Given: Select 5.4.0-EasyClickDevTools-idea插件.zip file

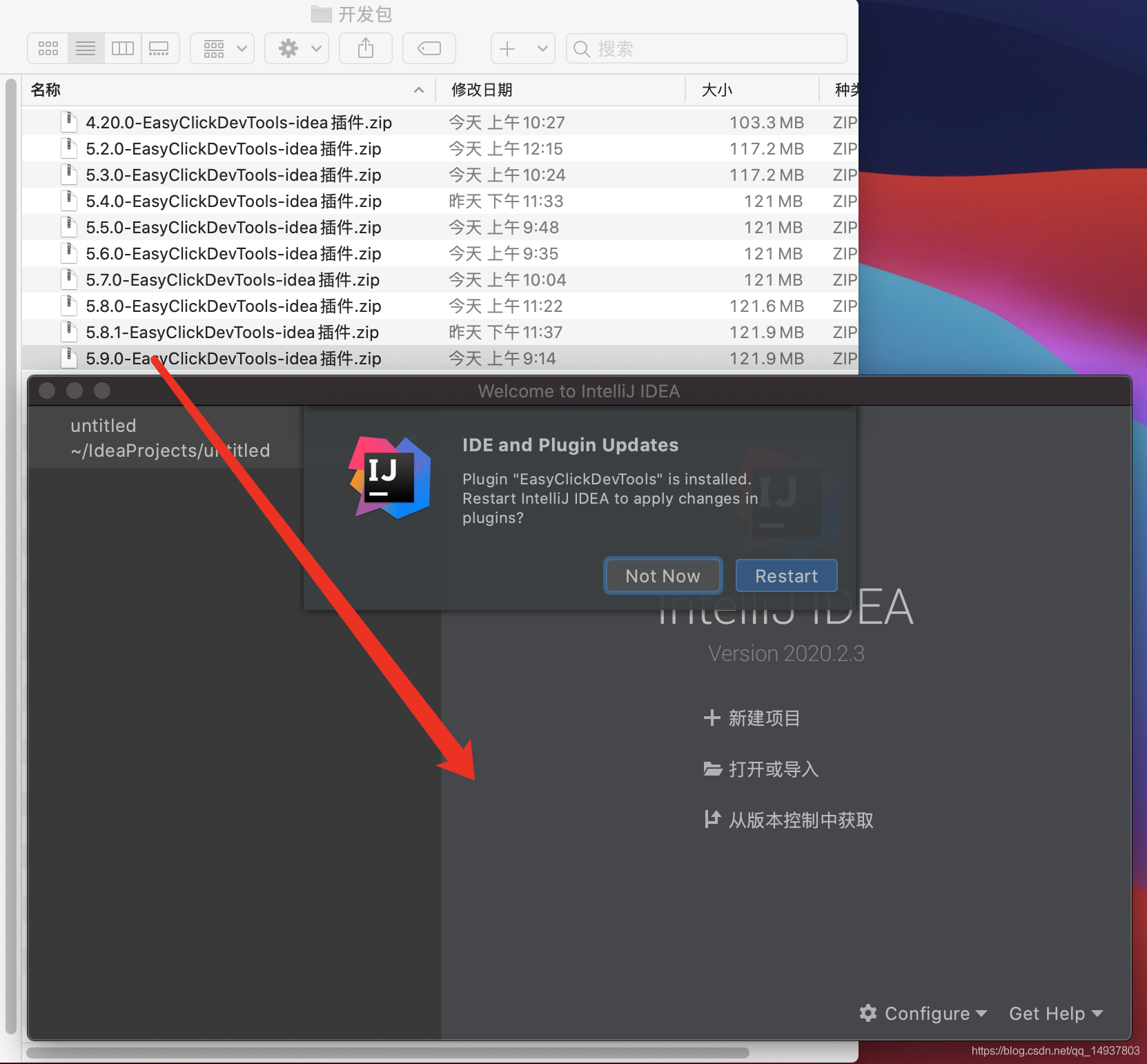Looking at the screenshot, I should pyautogui.click(x=233, y=201).
